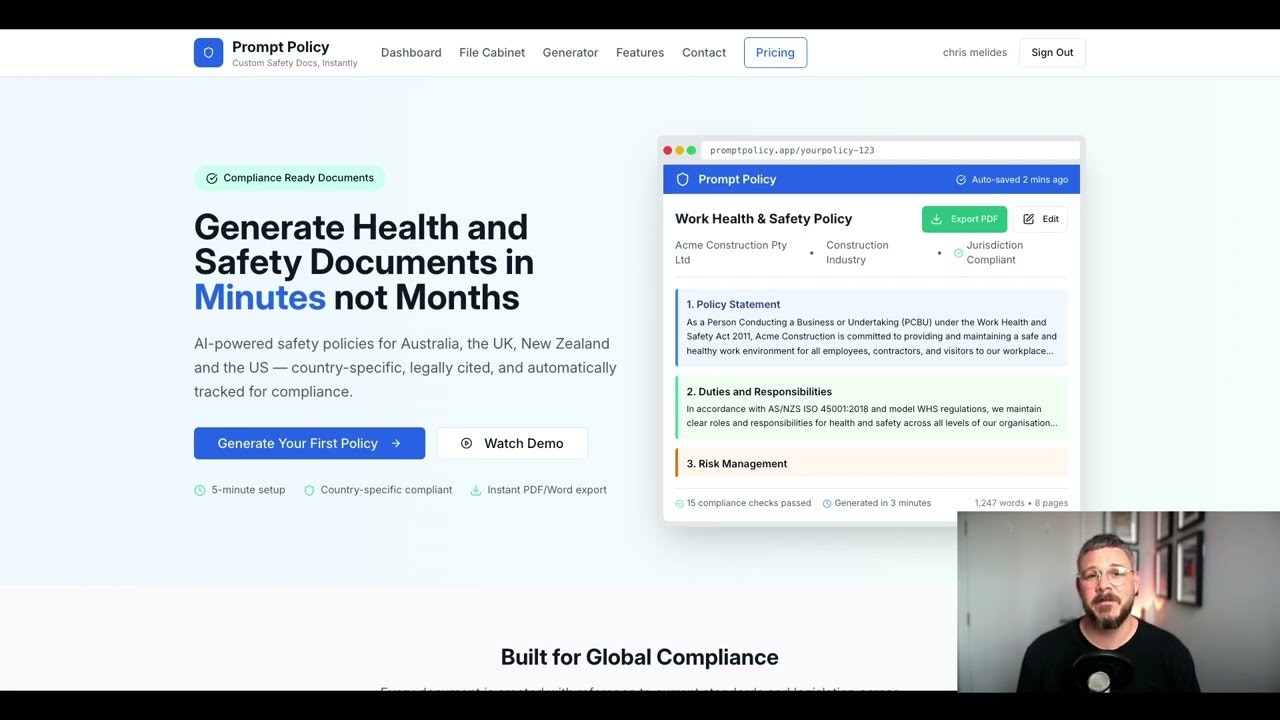
Task: Click the clock icon beside 5-minute setup
Action: coord(200,490)
